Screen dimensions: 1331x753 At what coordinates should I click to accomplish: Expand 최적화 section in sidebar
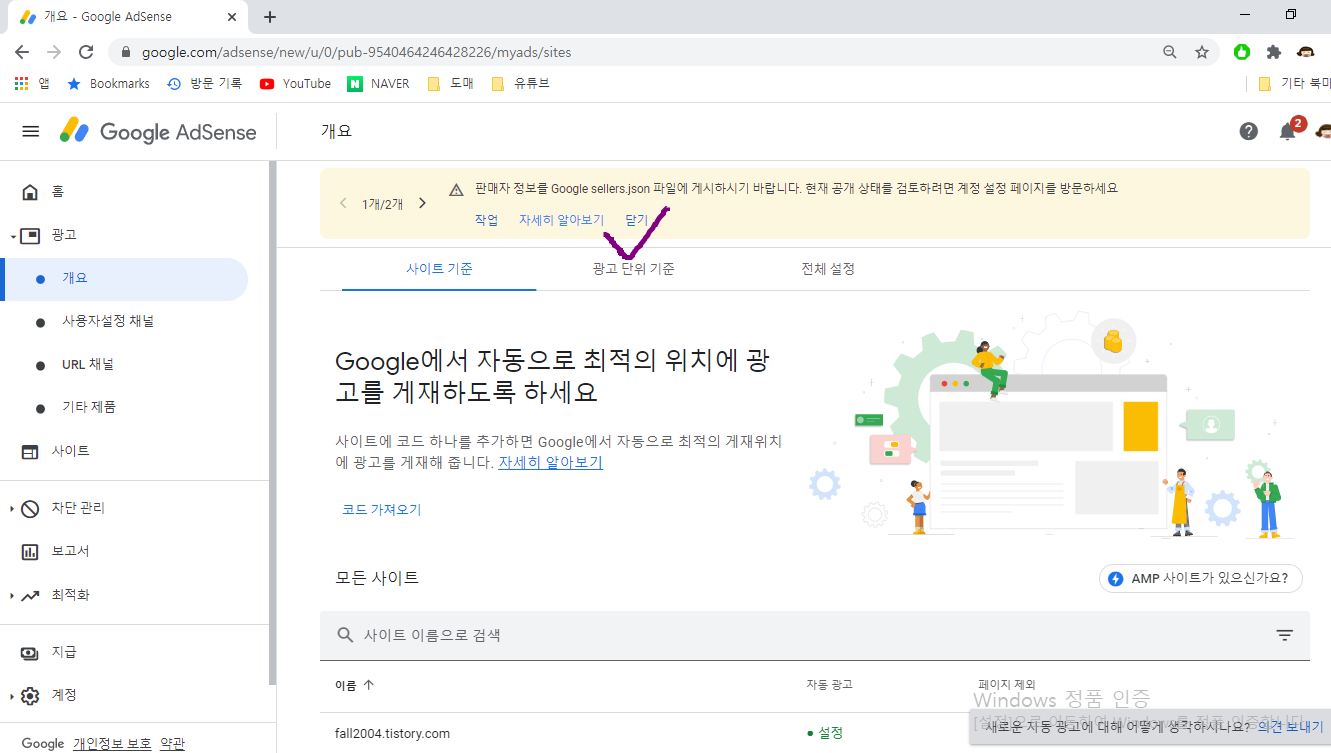tap(12, 596)
